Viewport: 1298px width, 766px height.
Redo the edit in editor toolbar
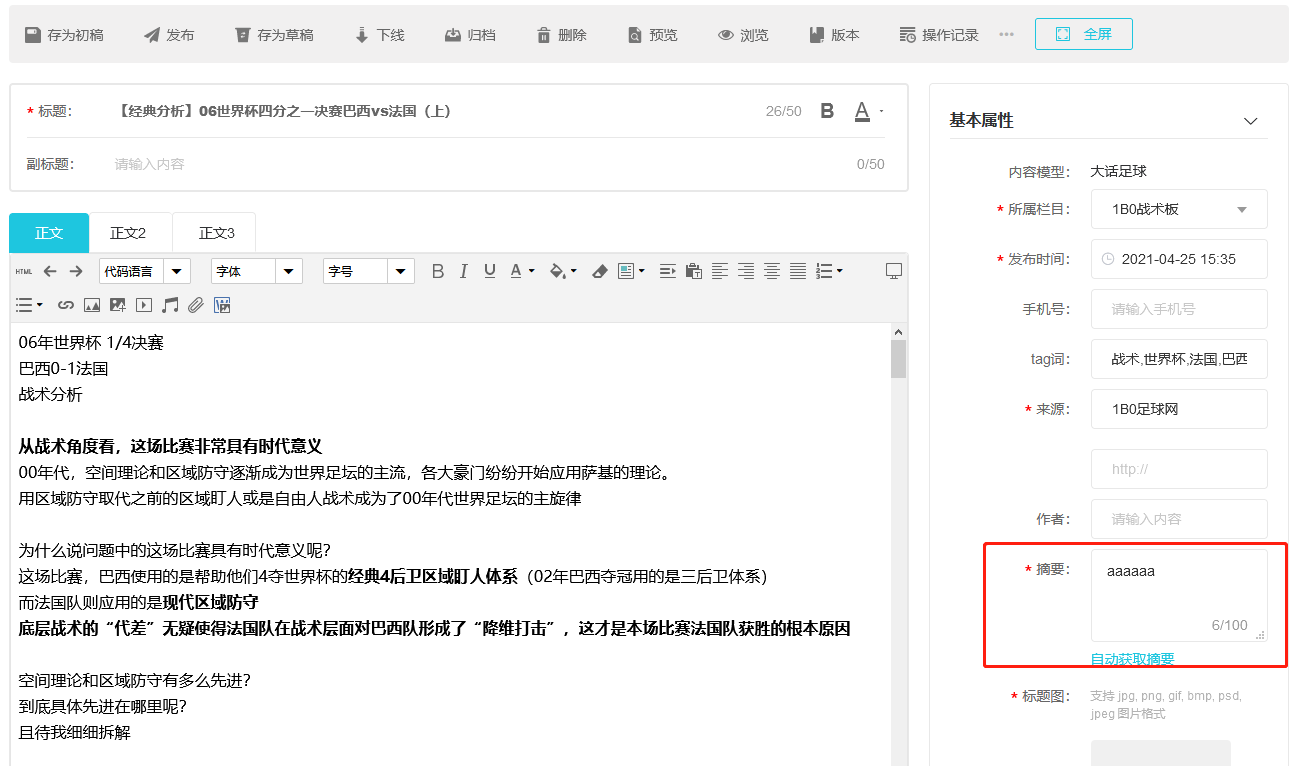pos(76,271)
